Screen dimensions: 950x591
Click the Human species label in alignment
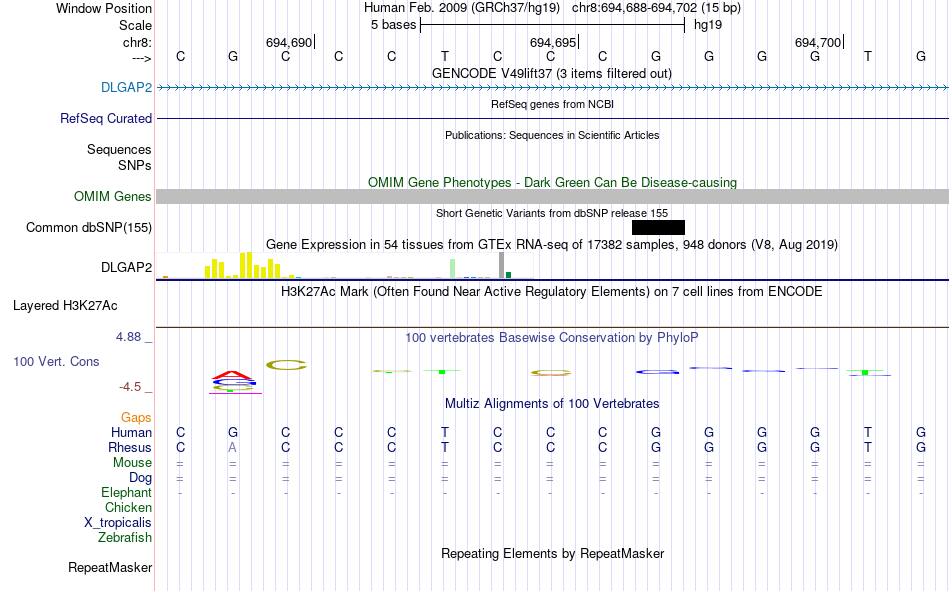pyautogui.click(x=131, y=432)
